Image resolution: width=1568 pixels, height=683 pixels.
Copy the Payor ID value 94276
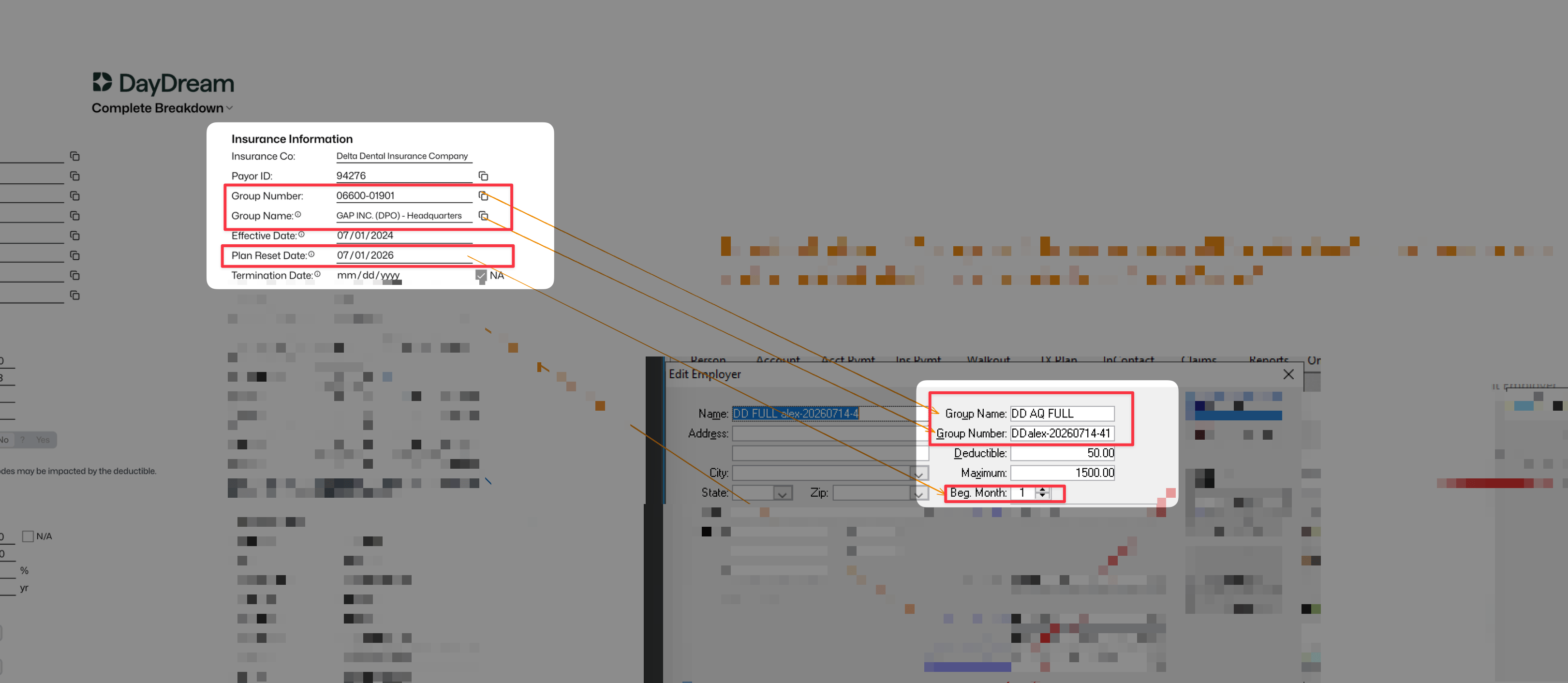pos(483,176)
